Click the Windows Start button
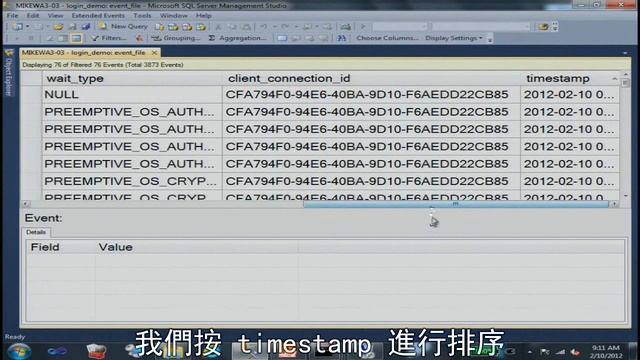The image size is (640, 360). [19, 351]
